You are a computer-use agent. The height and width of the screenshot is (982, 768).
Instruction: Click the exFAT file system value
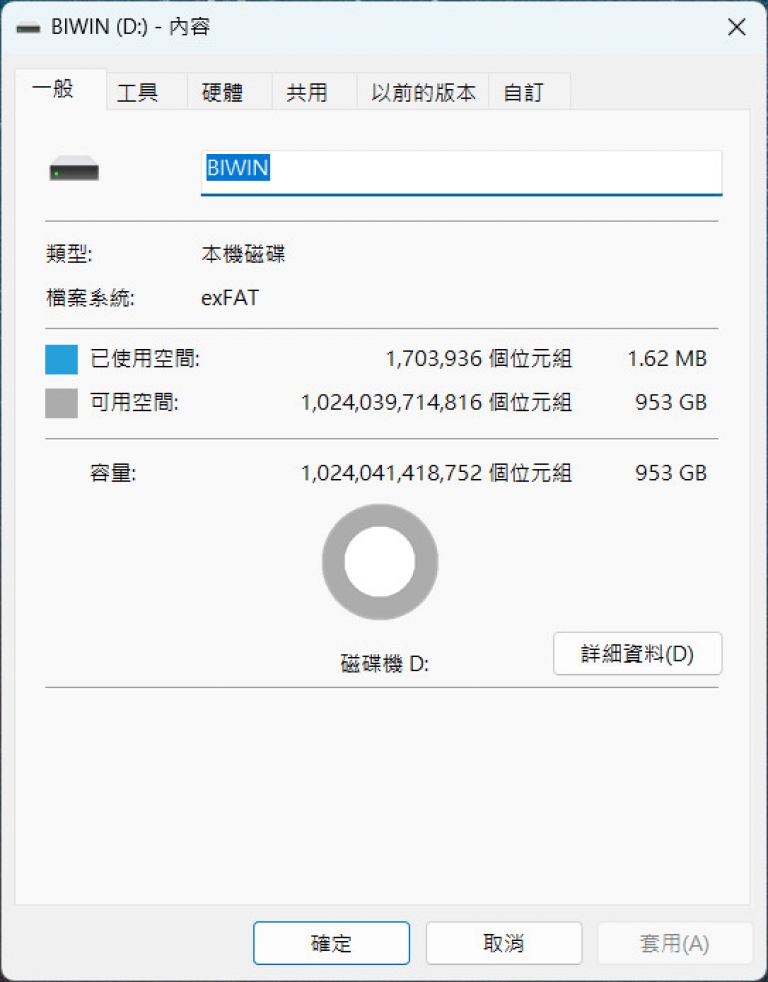[x=230, y=297]
